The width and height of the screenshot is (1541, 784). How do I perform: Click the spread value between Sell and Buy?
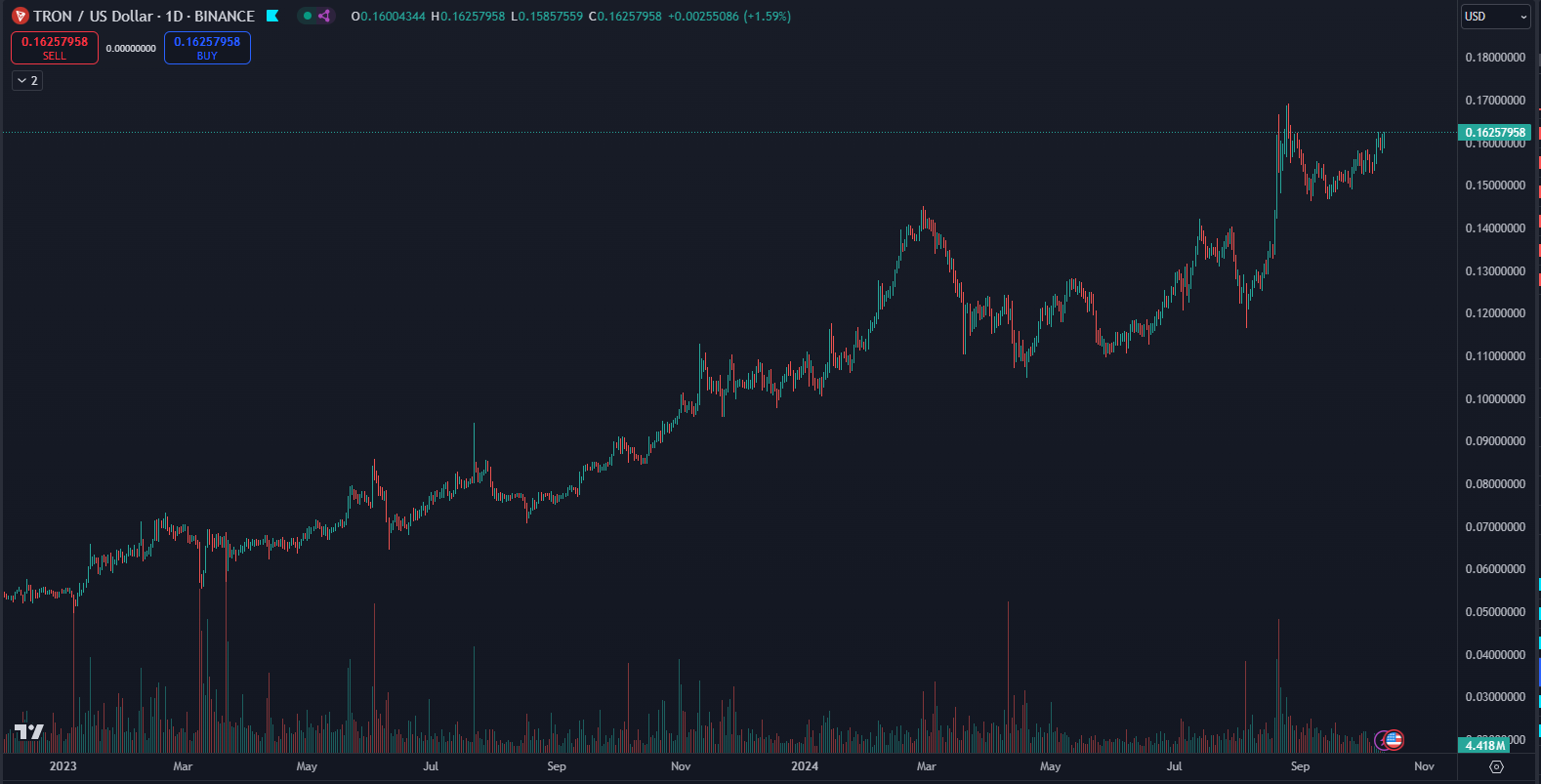click(x=131, y=49)
